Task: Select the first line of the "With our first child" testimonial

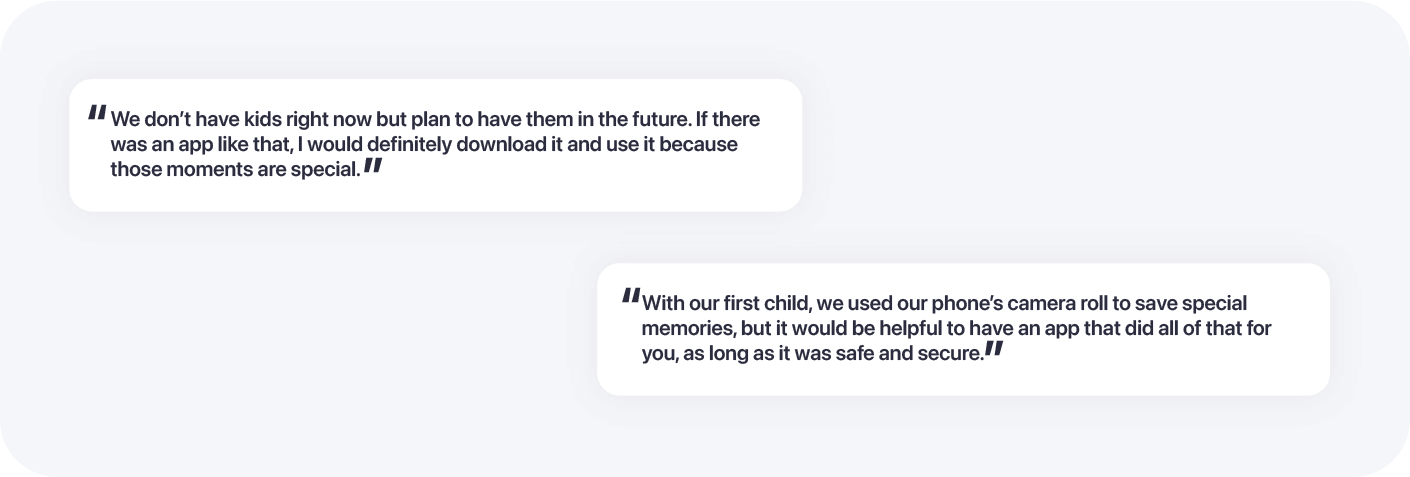Action: pos(944,303)
